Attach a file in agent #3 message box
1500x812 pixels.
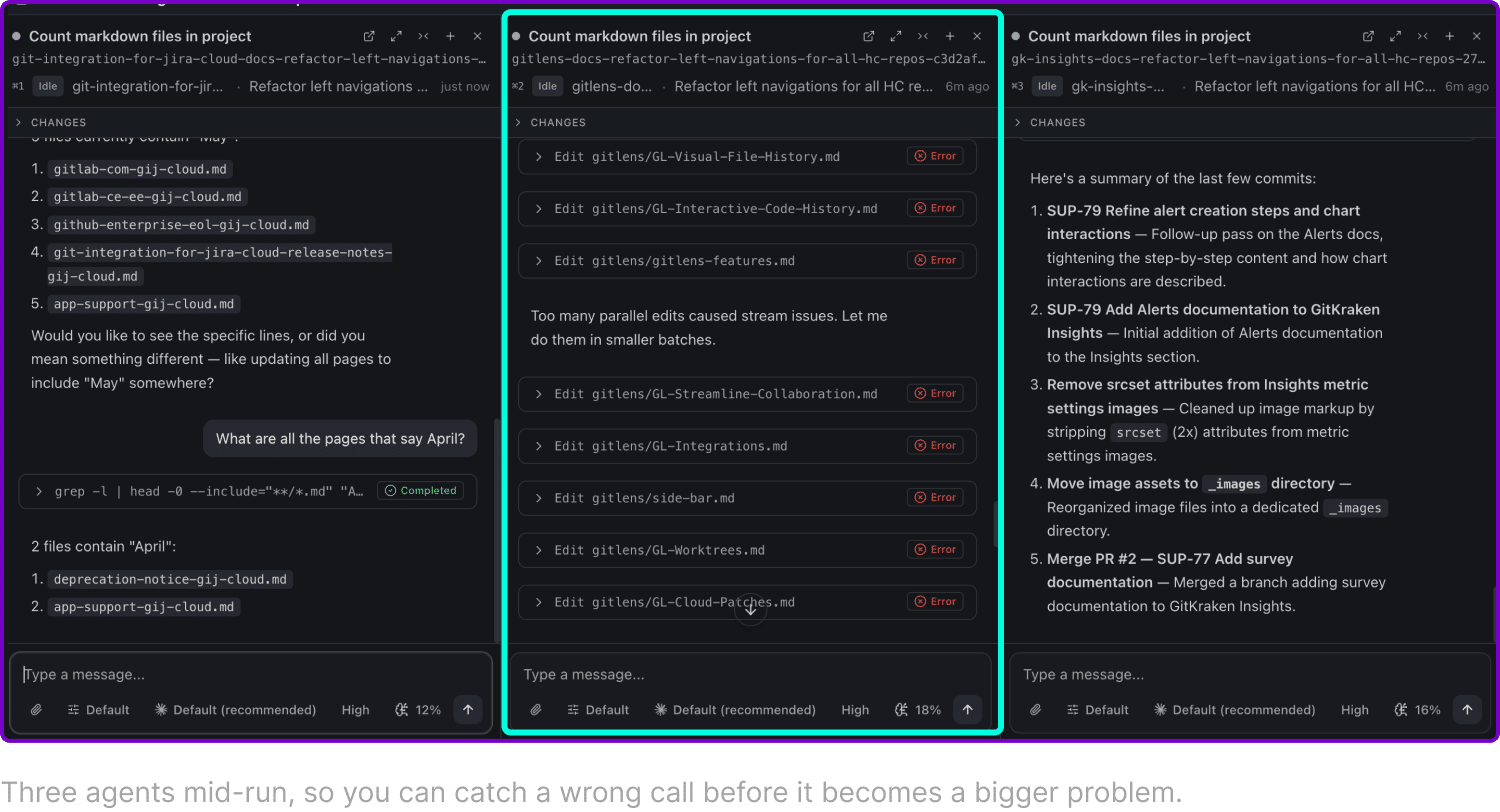point(1036,710)
